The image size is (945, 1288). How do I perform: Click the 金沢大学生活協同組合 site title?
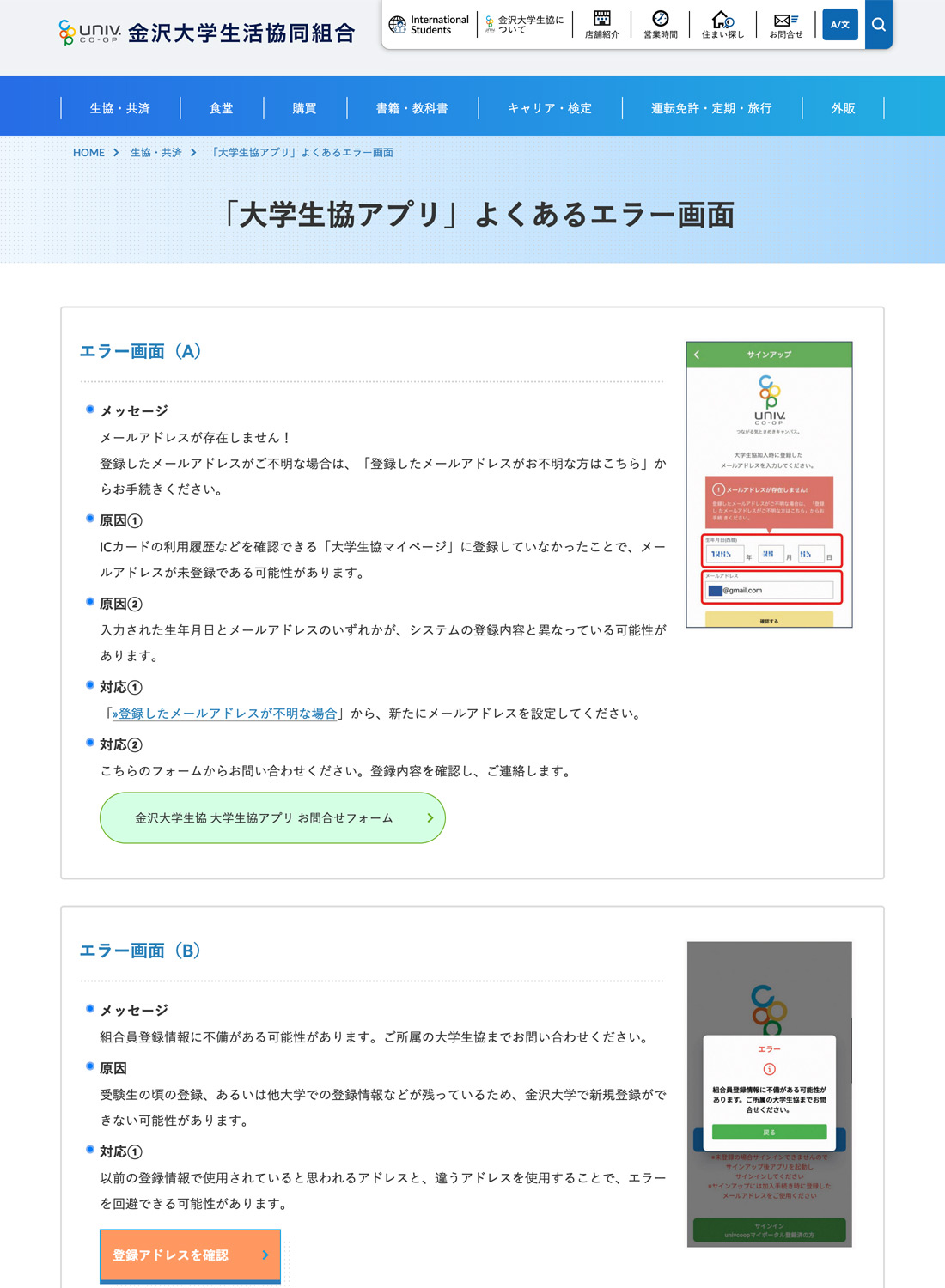point(241,33)
